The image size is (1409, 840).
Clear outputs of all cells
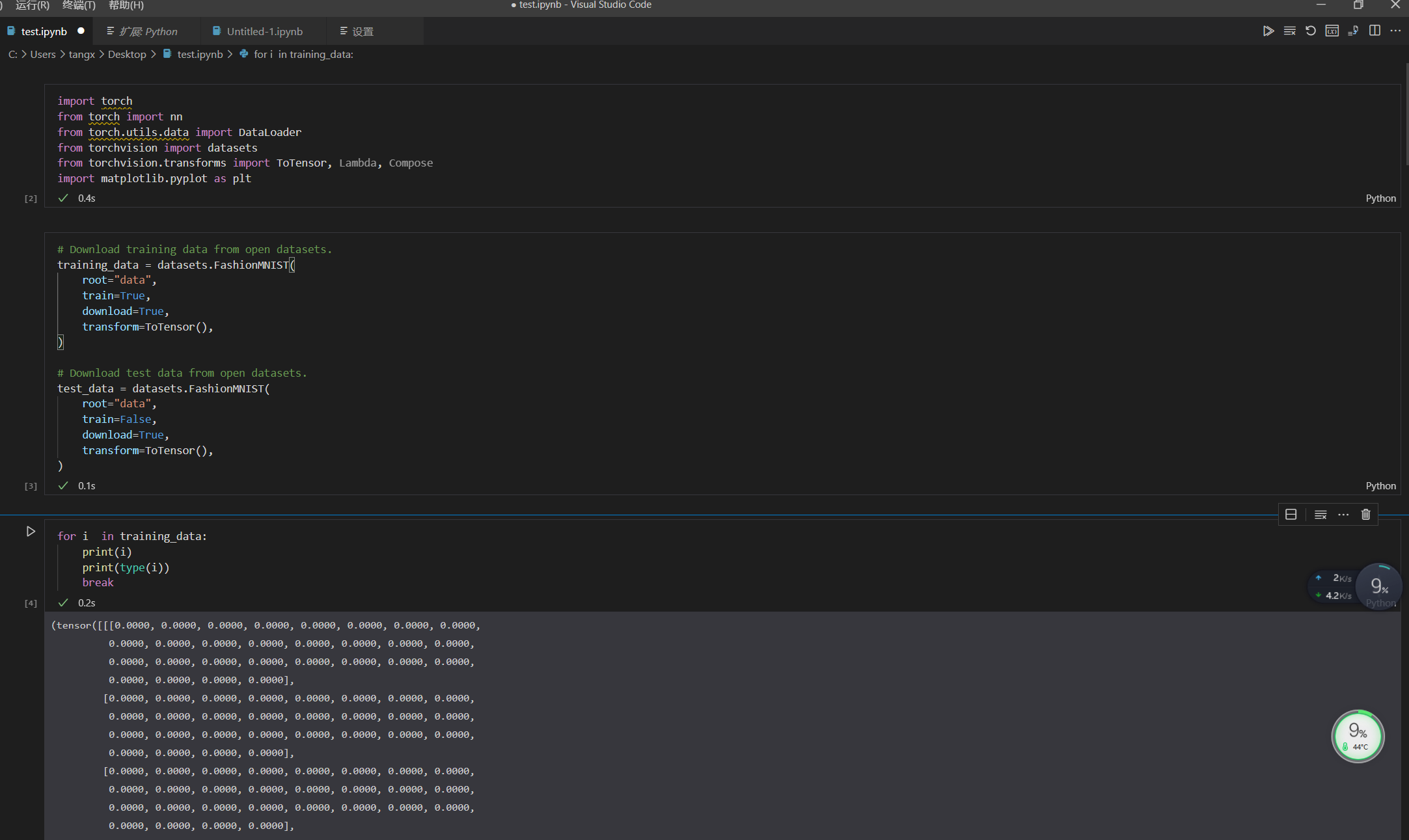(x=1289, y=31)
